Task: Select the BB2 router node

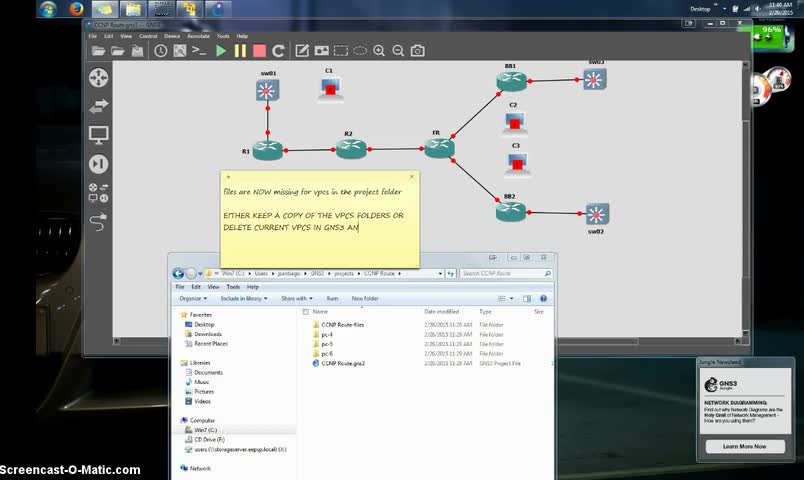Action: (511, 211)
